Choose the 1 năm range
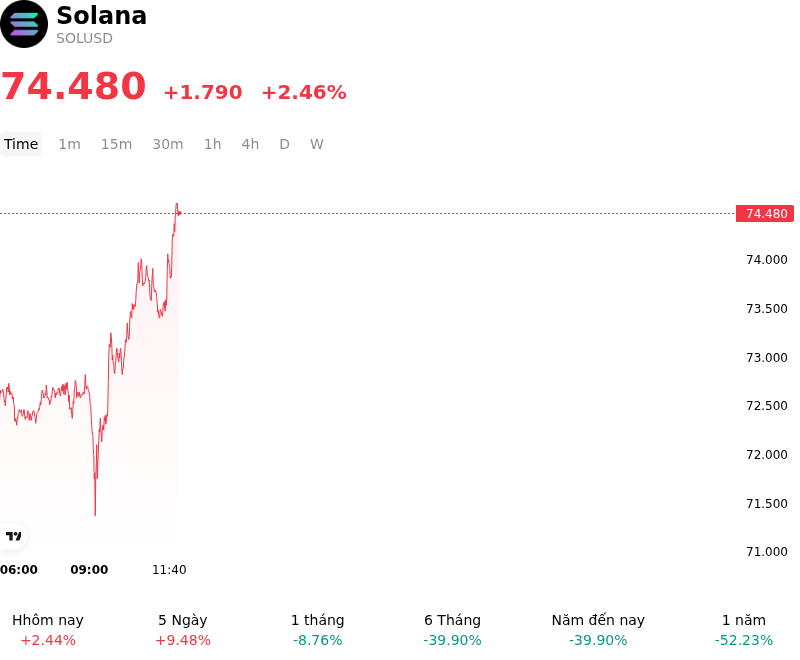The image size is (800, 660). 744,630
